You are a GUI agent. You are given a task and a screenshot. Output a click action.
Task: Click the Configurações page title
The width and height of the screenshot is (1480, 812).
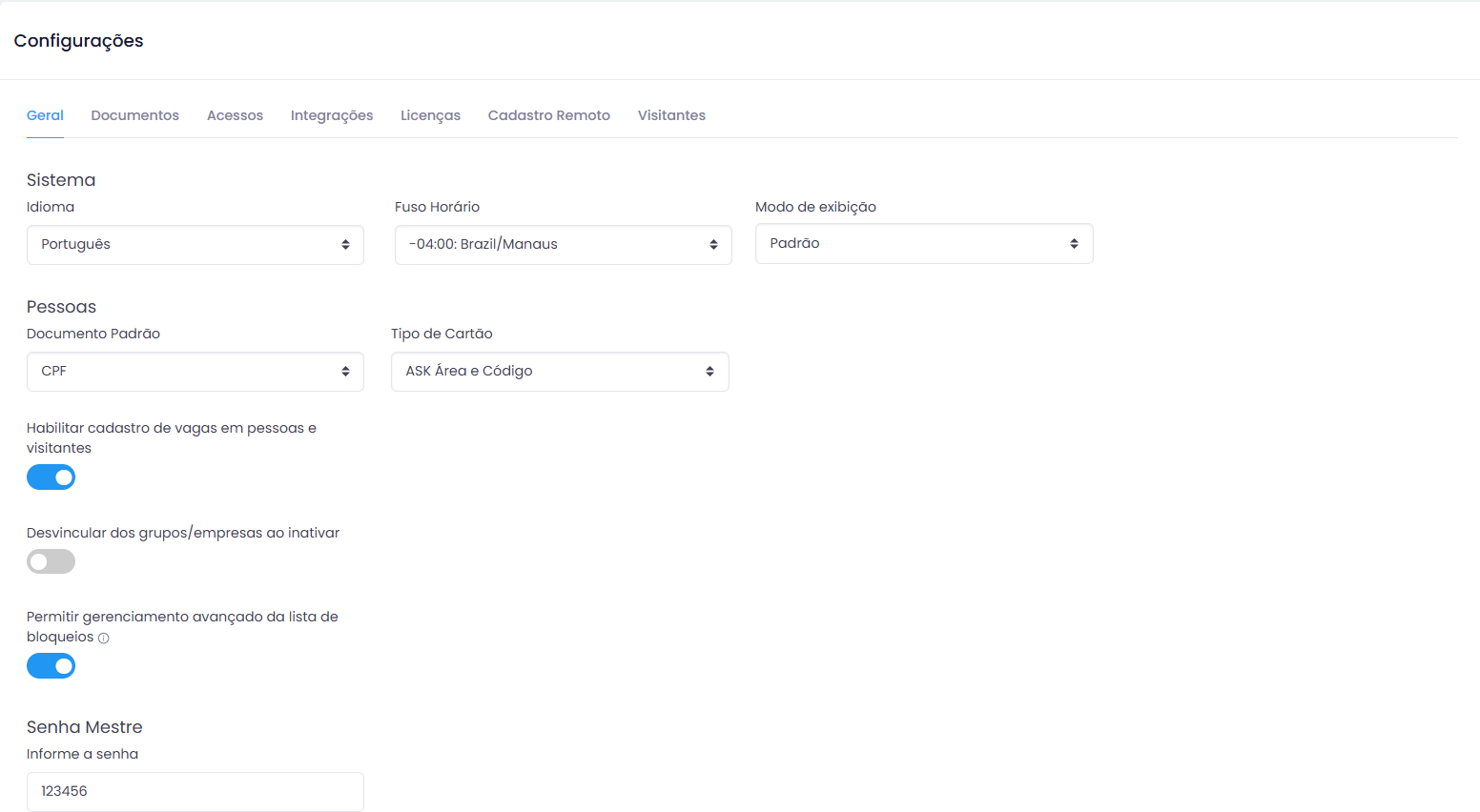coord(78,41)
